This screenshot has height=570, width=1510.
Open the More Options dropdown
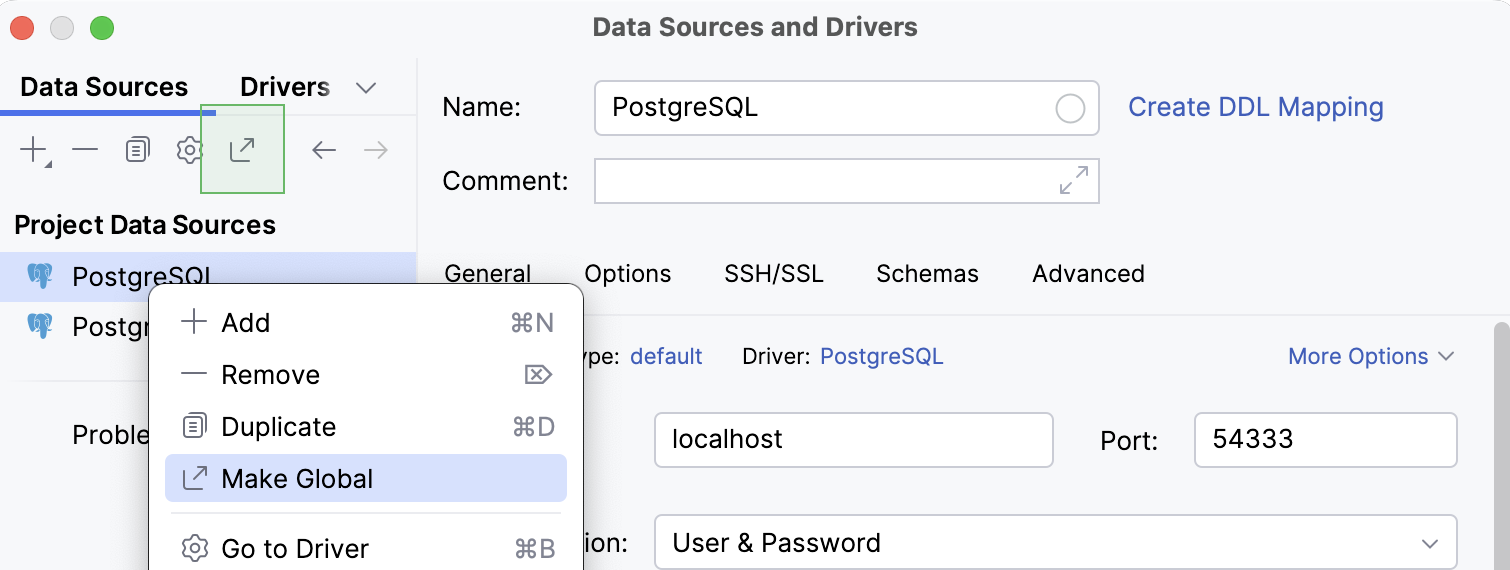point(1369,356)
